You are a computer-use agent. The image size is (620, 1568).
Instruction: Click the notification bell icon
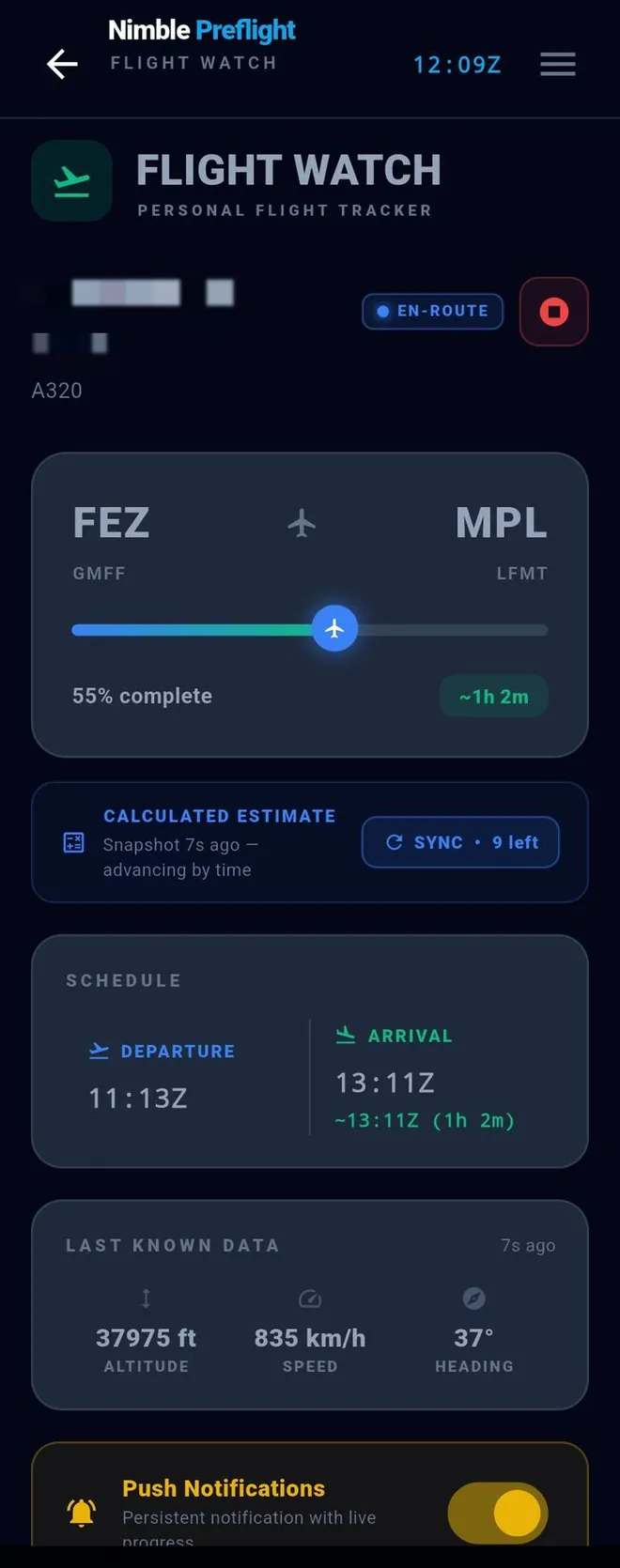[82, 1513]
